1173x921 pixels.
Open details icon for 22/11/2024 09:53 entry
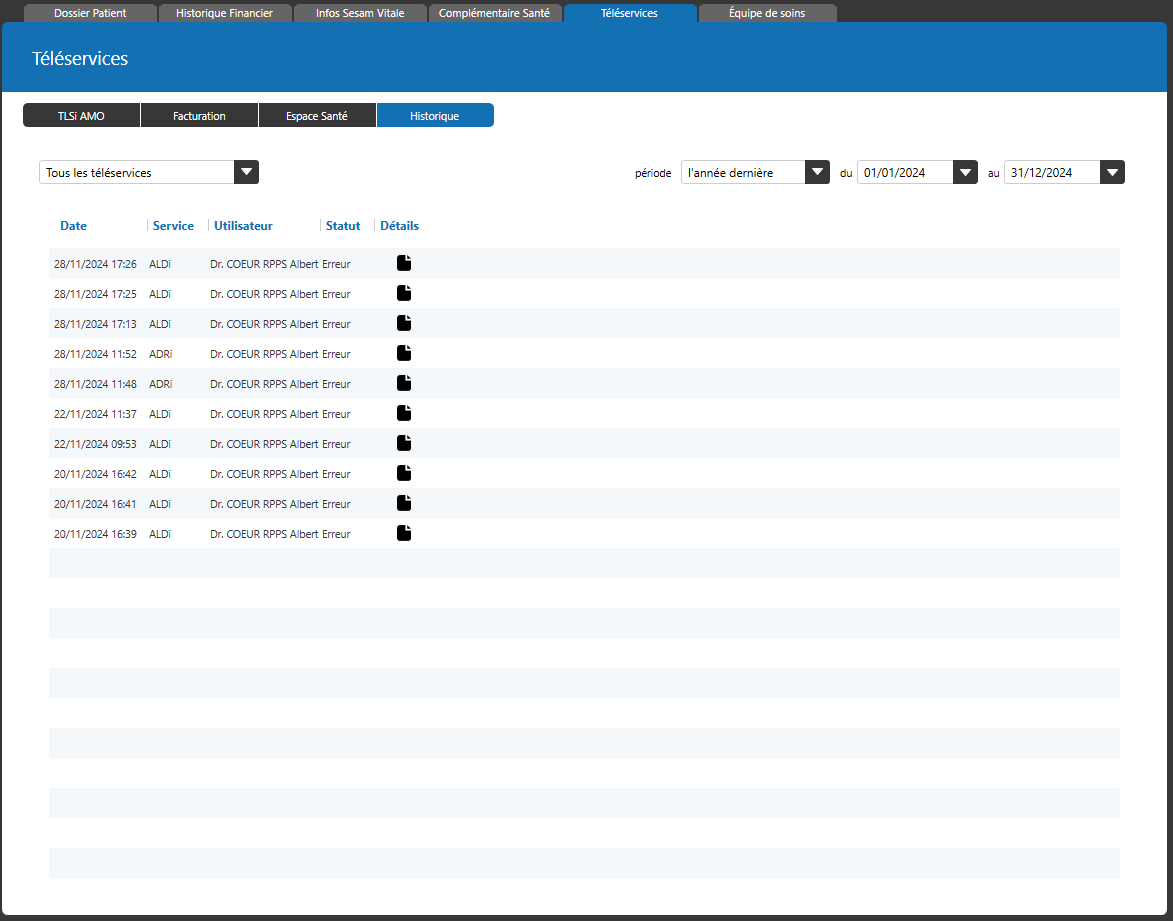(x=404, y=443)
